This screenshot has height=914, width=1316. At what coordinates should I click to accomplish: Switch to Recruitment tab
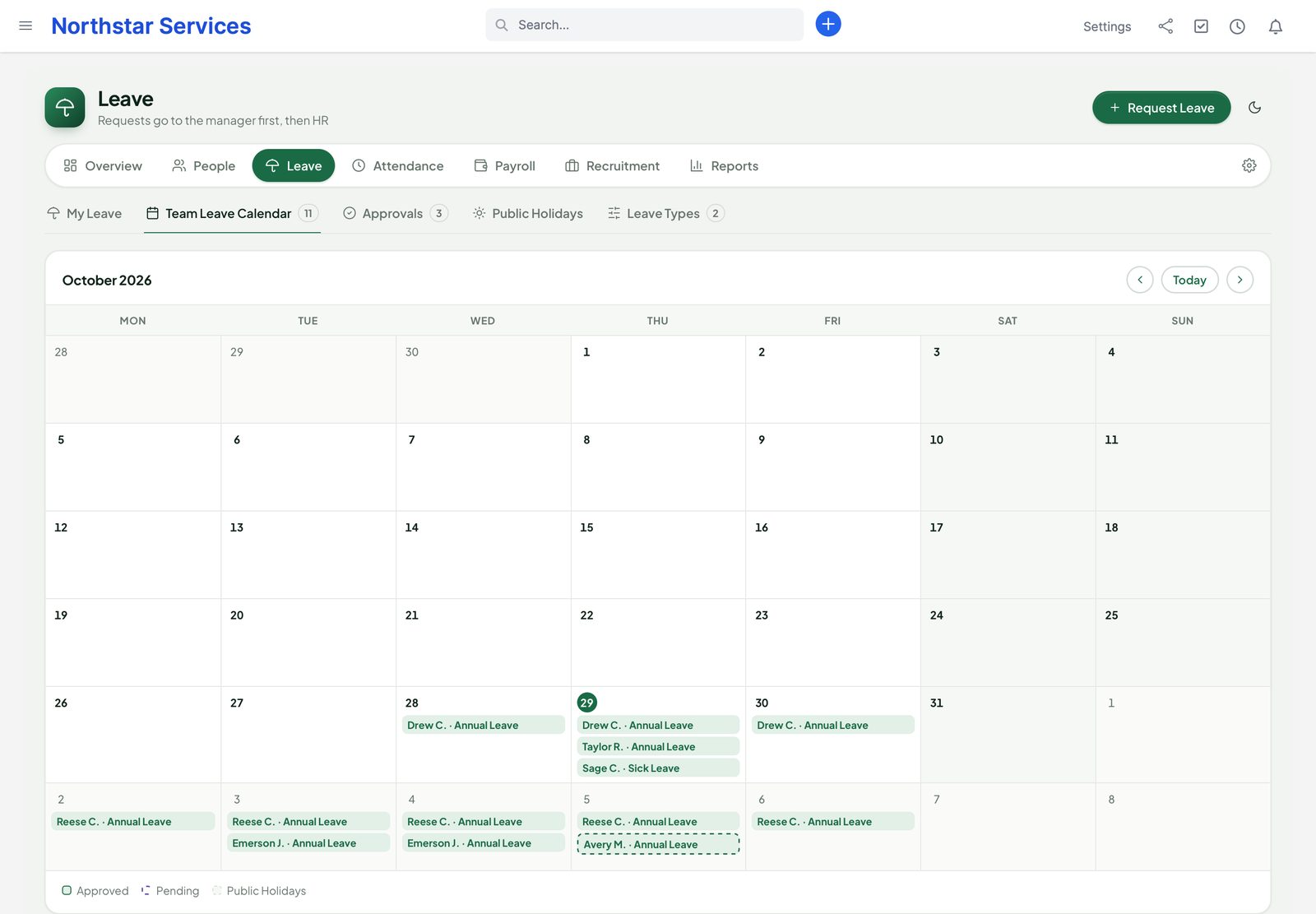click(613, 165)
